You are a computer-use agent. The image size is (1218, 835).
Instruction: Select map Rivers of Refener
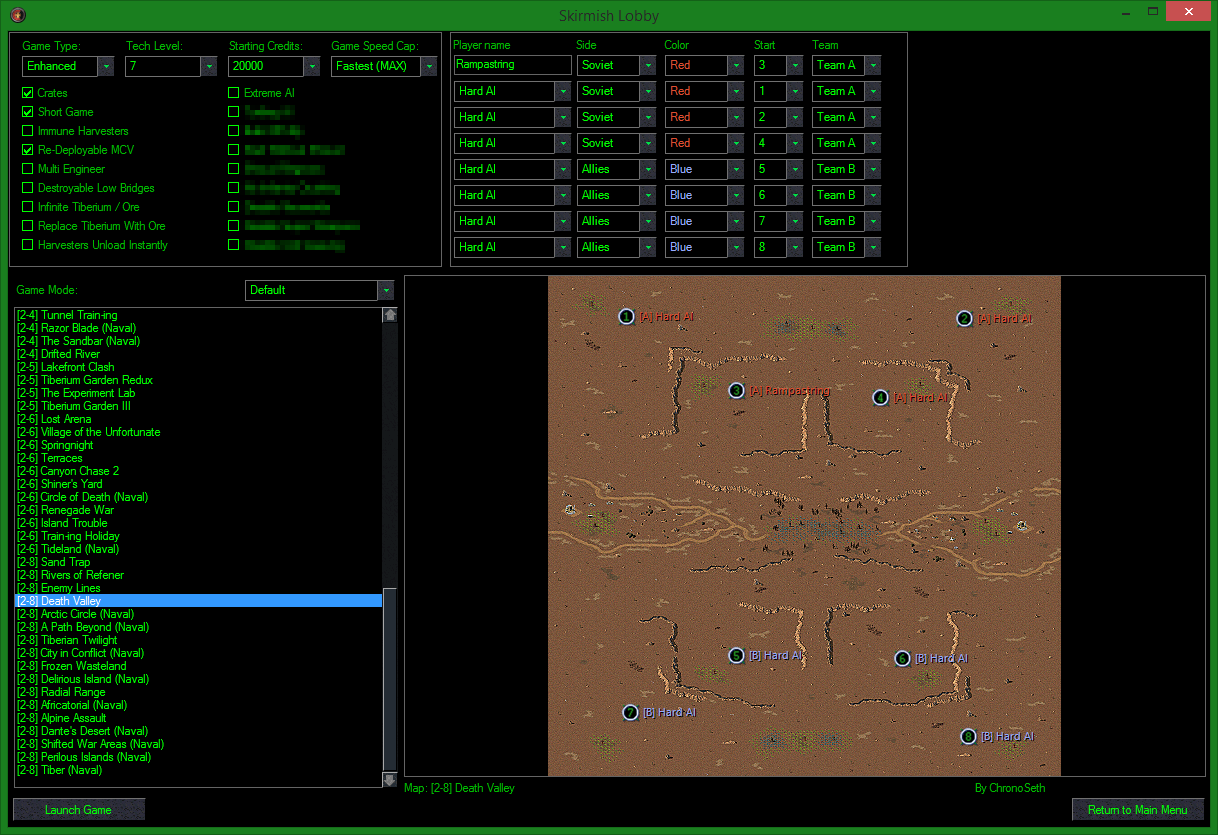198,575
